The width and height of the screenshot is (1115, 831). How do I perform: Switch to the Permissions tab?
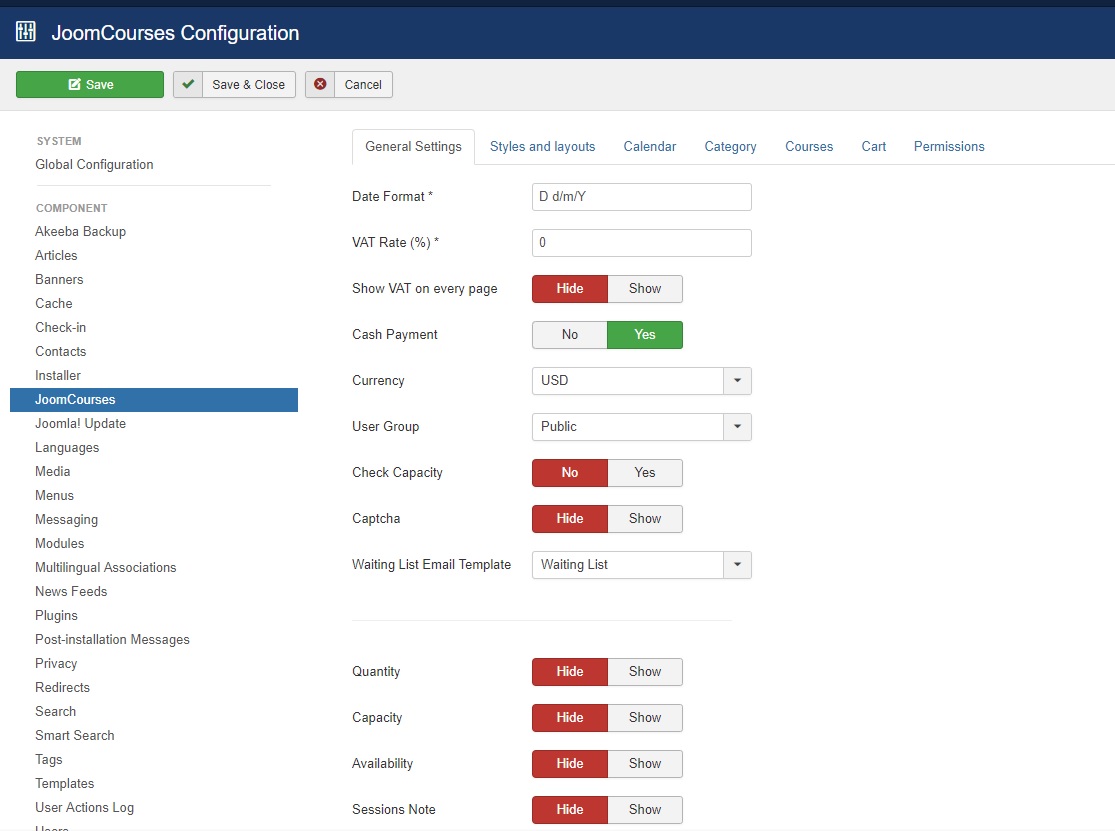tap(948, 146)
